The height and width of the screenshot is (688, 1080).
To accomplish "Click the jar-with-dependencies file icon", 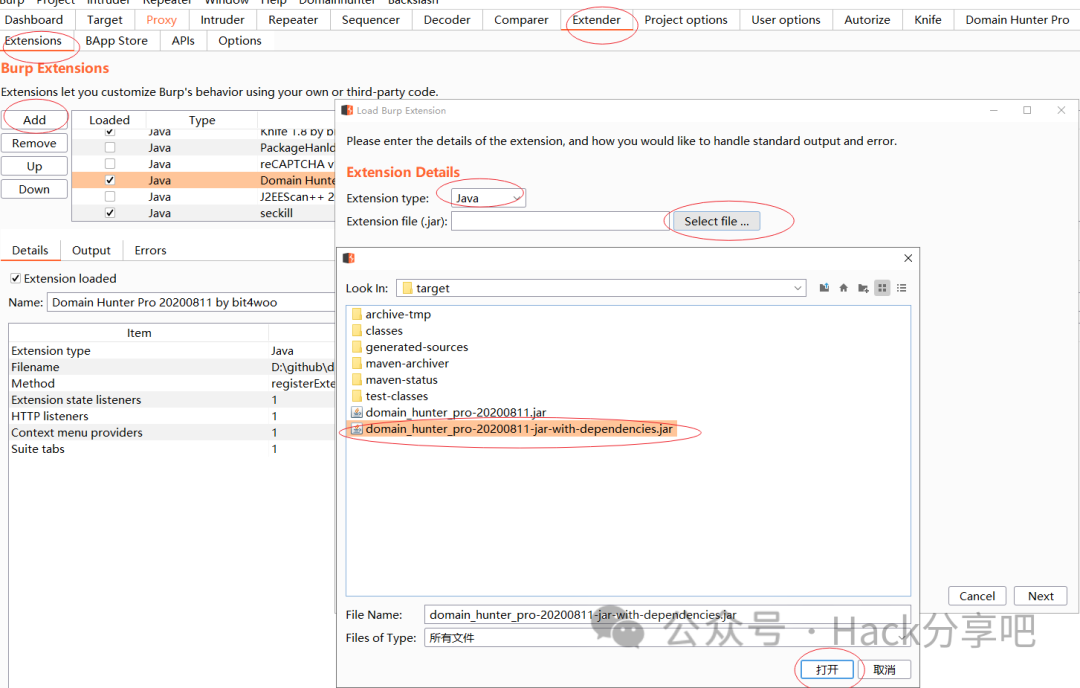I will pos(357,428).
